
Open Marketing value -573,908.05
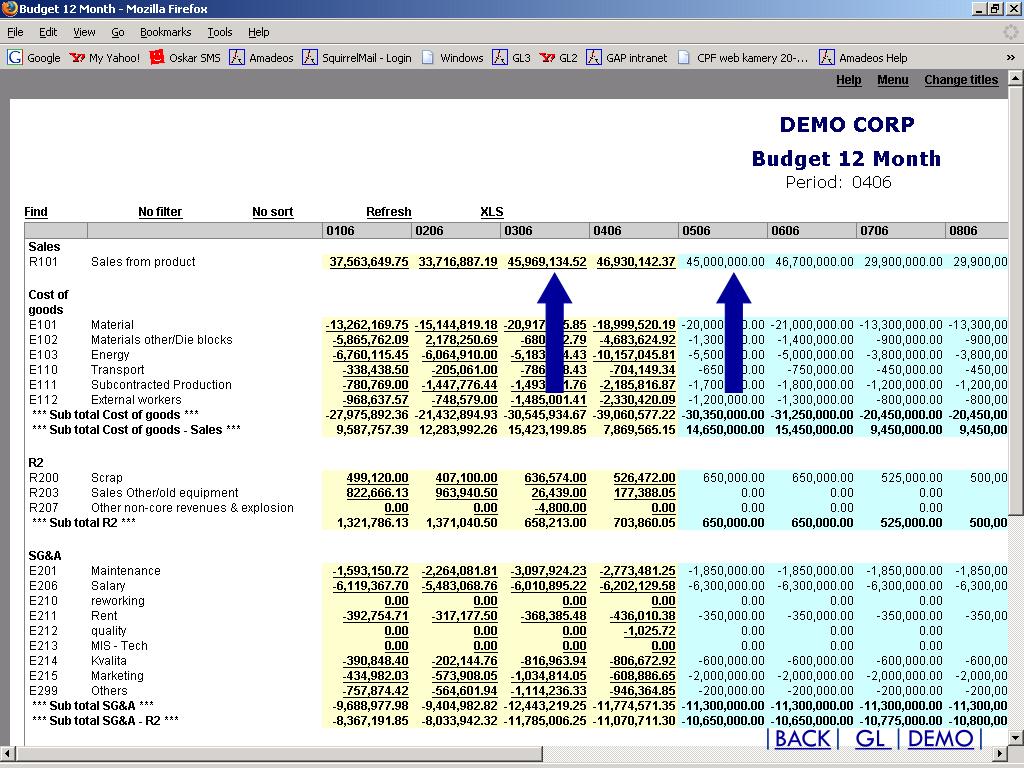[x=464, y=676]
